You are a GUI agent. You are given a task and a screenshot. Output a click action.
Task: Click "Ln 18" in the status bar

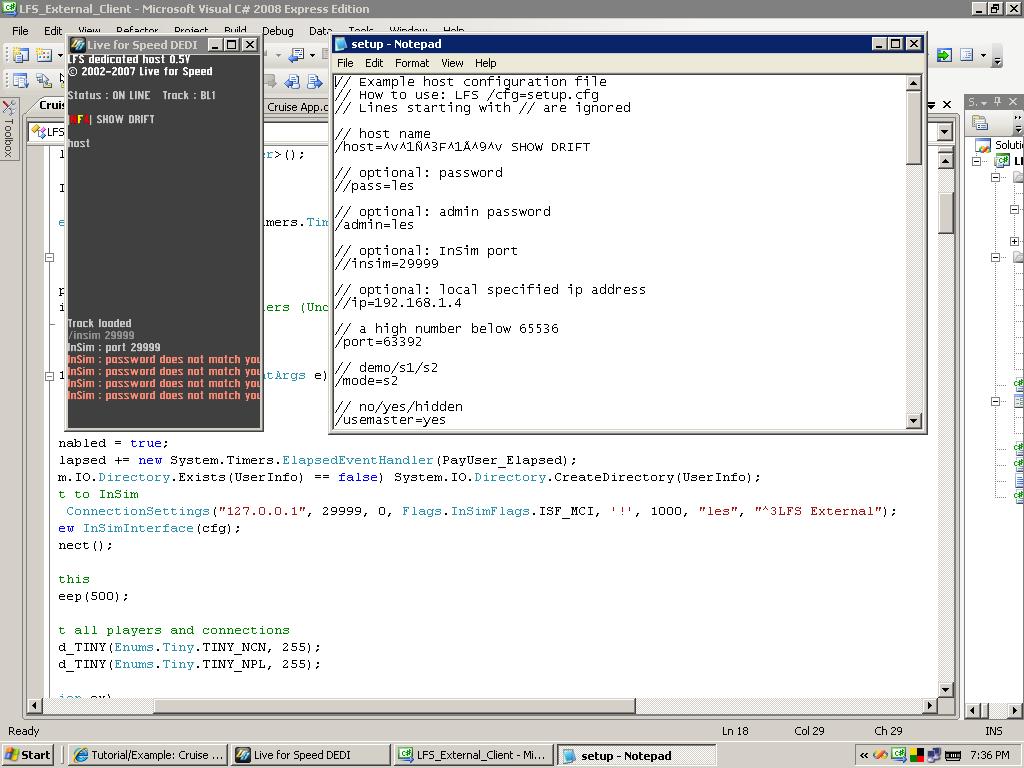click(x=735, y=731)
